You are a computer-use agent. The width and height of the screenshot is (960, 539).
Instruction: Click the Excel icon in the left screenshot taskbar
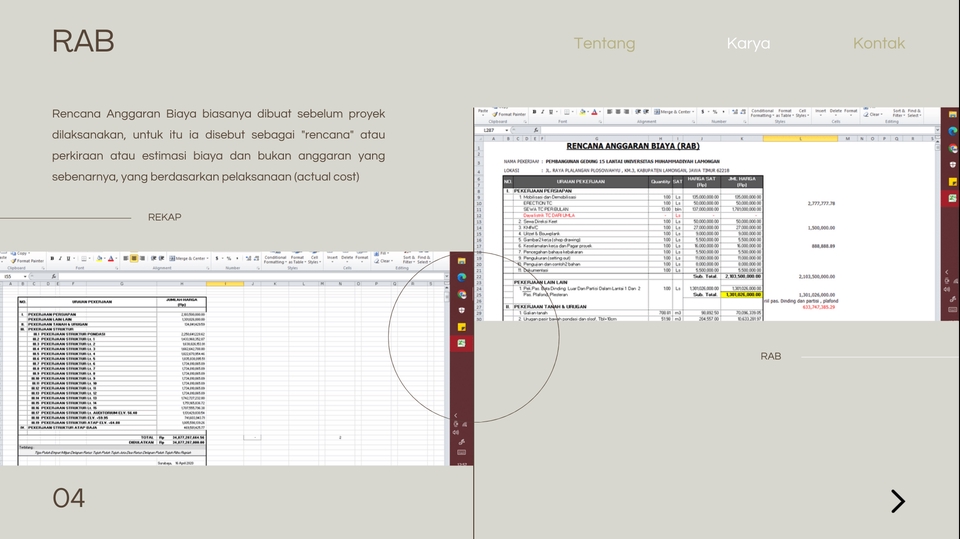pyautogui.click(x=462, y=343)
